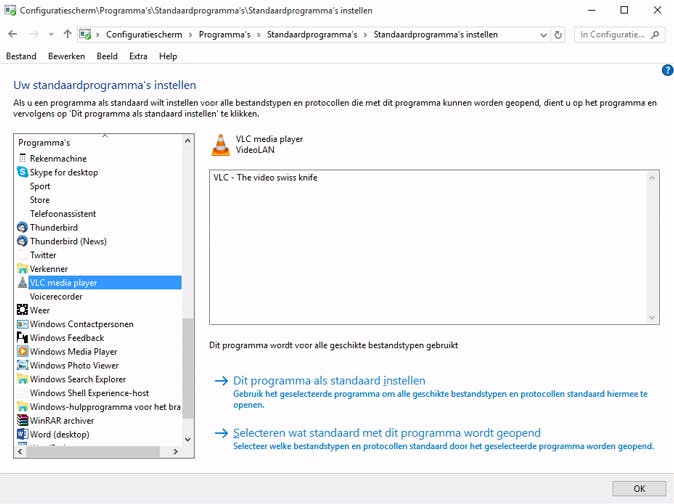Select Sport in the program list
The width and height of the screenshot is (674, 504).
(x=40, y=186)
